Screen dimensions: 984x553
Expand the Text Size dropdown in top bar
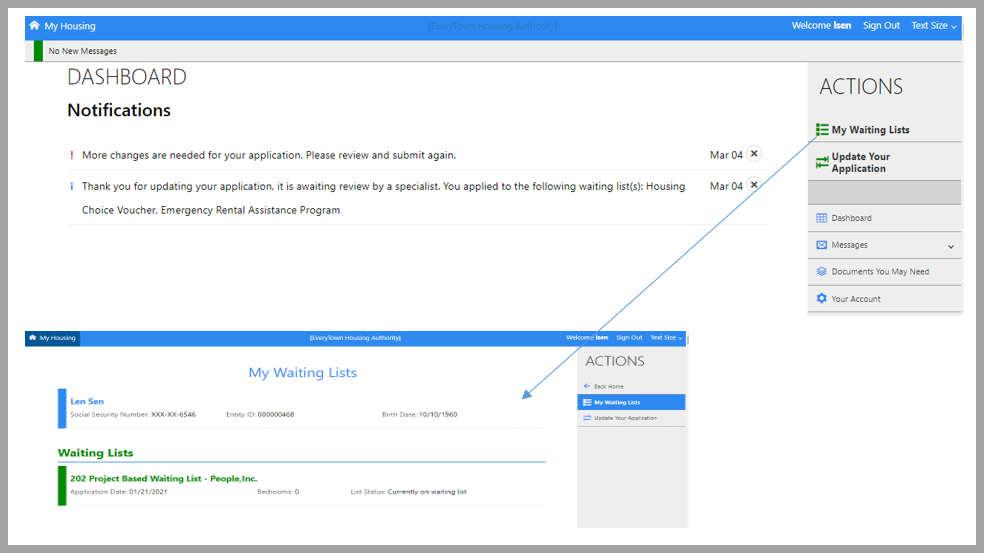coord(933,26)
